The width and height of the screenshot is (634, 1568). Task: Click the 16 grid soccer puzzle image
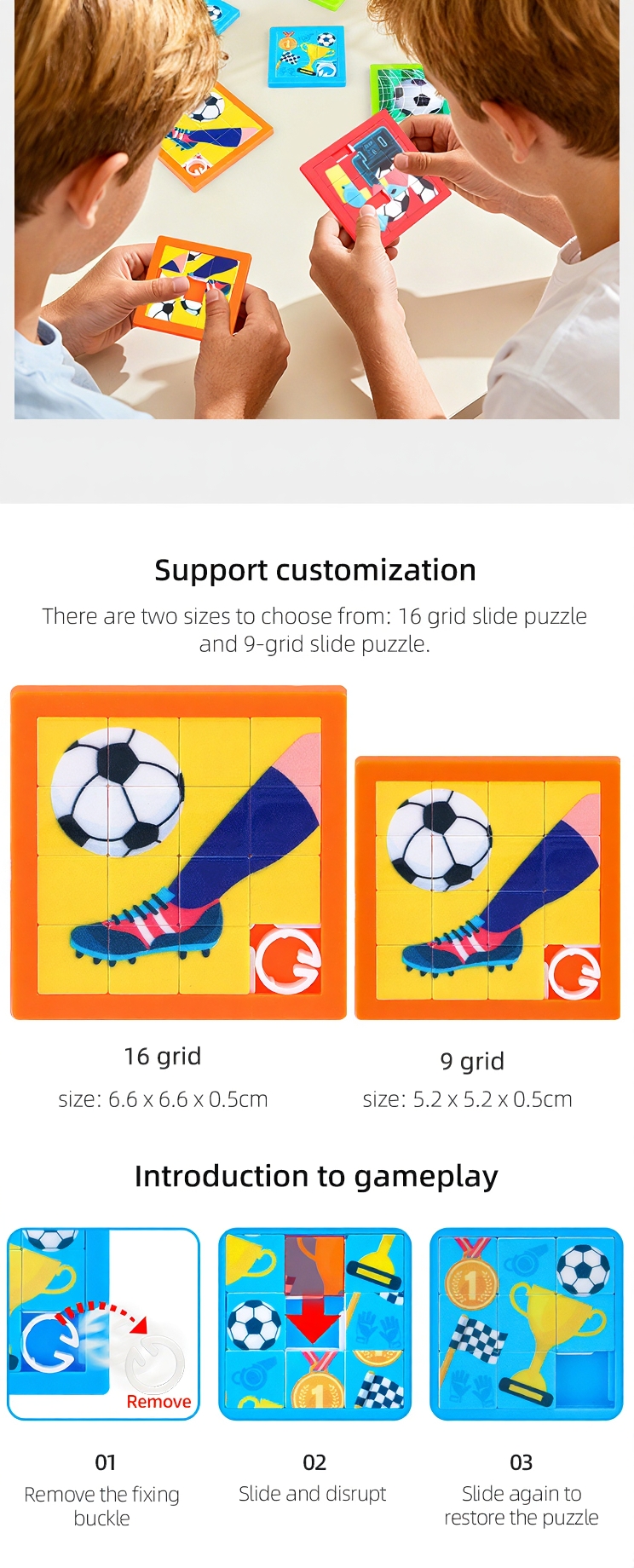[x=178, y=852]
